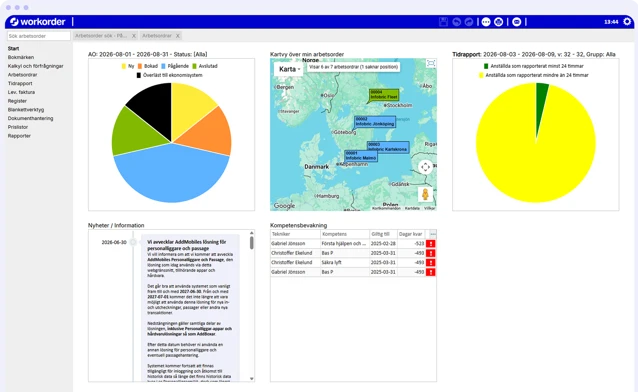Sort by the 'Tekniker' column header
Viewport: 638px width, 392px height.
295,234
